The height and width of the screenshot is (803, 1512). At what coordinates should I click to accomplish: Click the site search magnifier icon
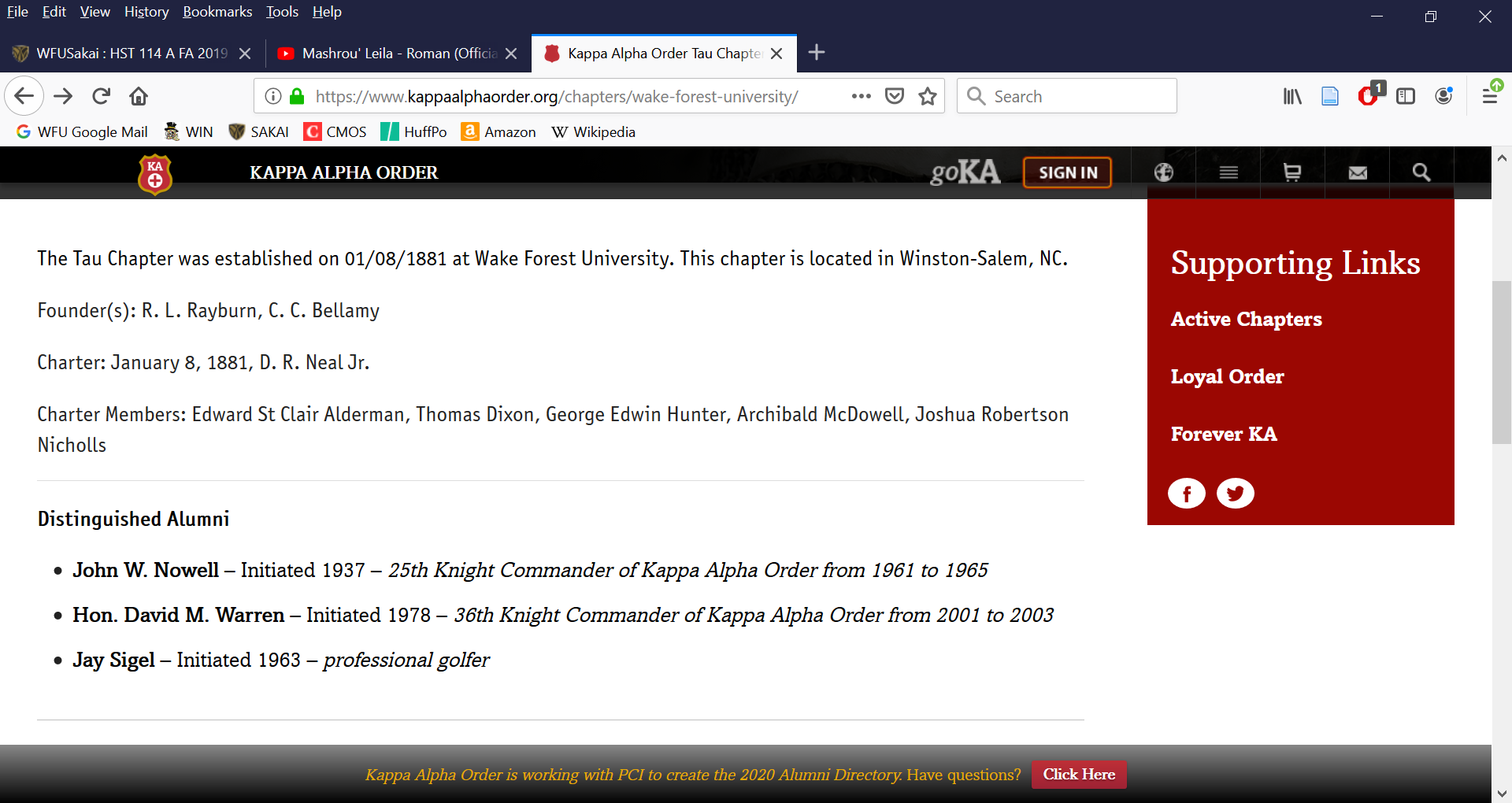pos(1421,172)
